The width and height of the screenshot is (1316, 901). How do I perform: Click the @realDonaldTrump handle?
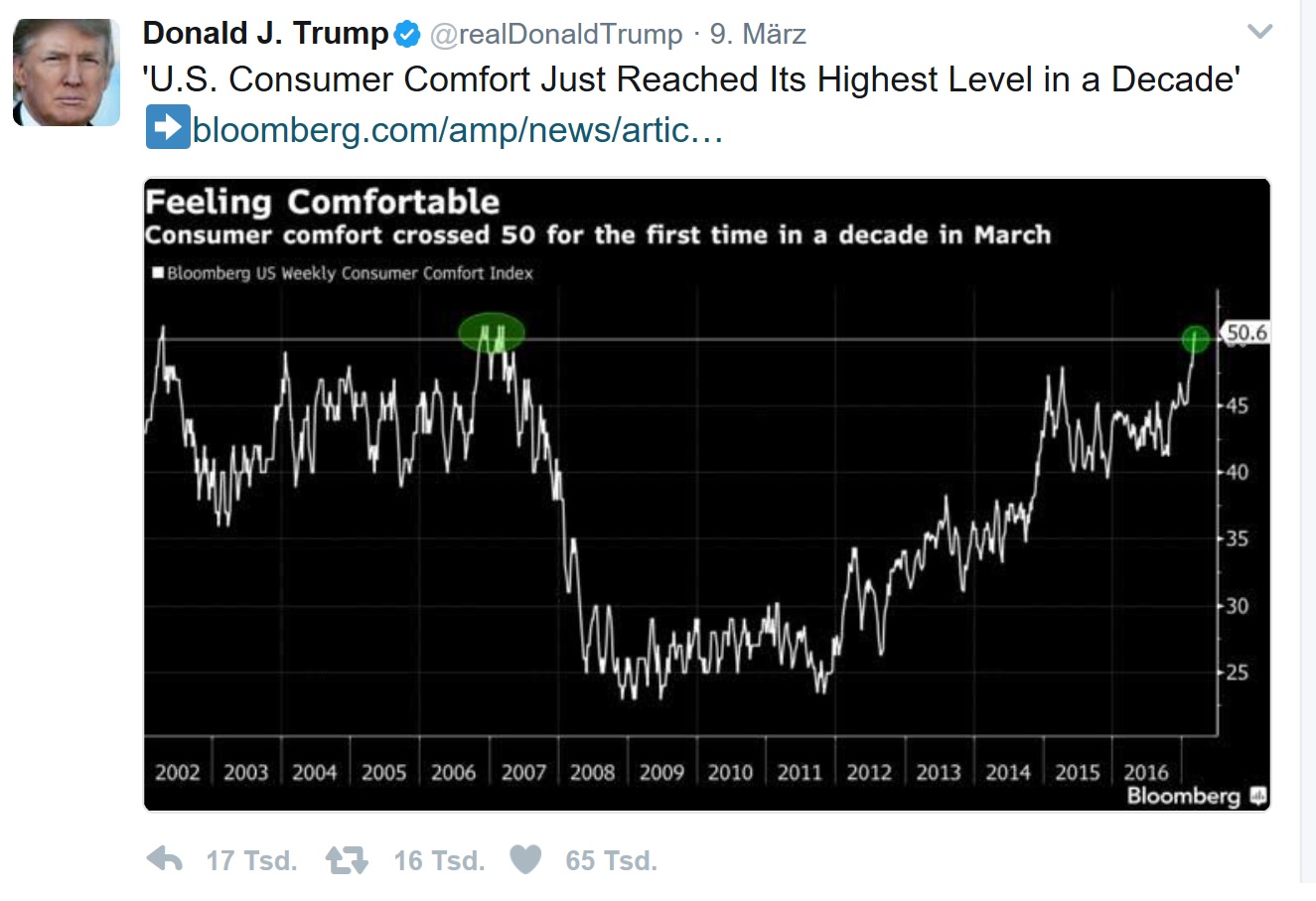(x=556, y=36)
